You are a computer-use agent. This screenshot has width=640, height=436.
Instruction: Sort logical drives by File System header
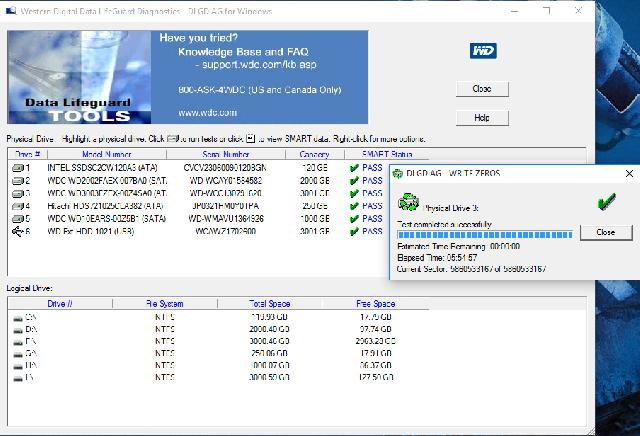click(x=165, y=304)
